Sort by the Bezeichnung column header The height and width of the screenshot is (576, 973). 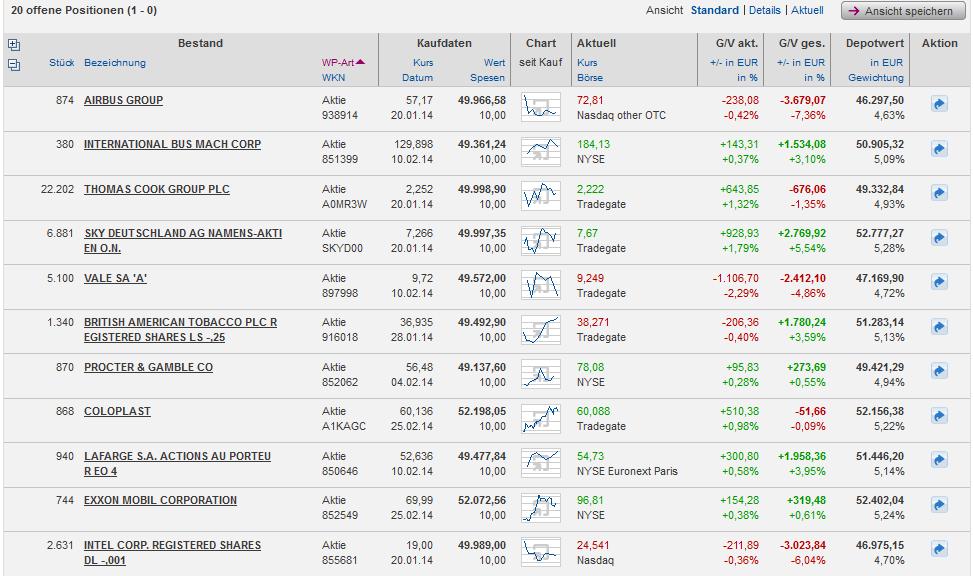115,63
